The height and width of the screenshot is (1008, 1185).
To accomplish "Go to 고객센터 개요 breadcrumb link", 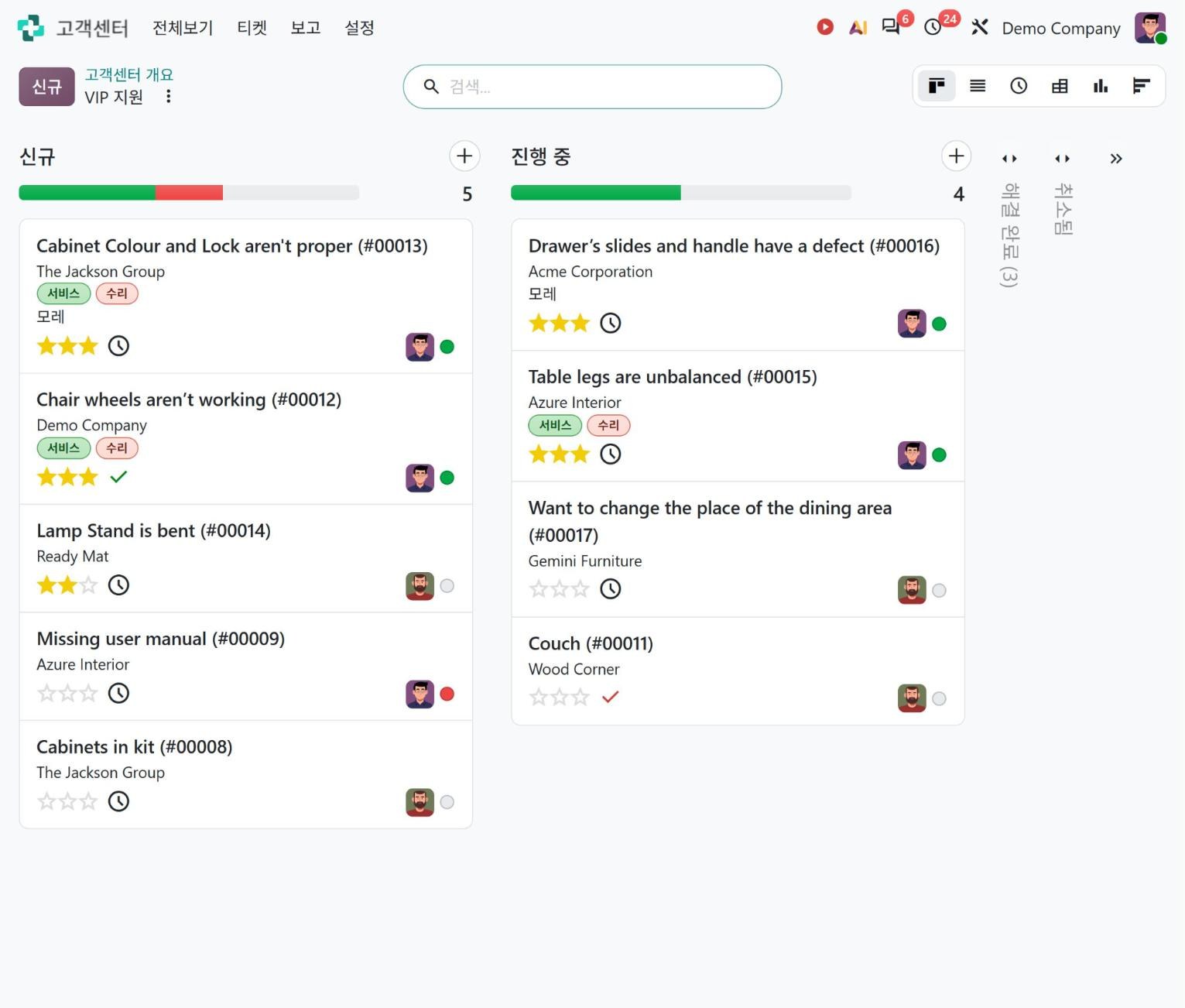I will tap(128, 74).
